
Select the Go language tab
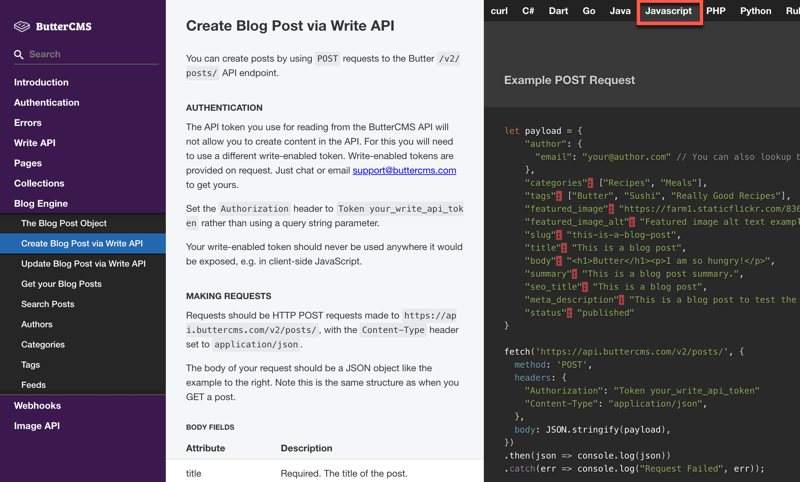pos(589,11)
